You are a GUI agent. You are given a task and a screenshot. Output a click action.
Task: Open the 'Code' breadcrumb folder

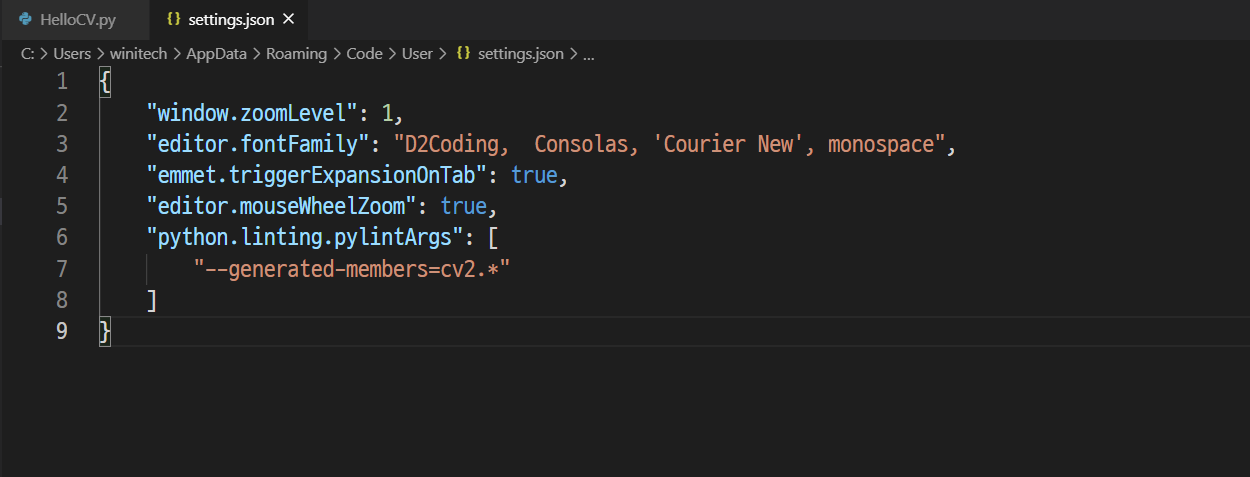pos(364,54)
